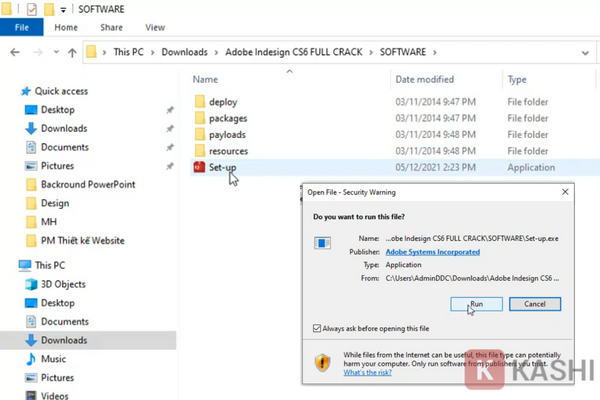Select Desktop under Quick access
This screenshot has width=600, height=400.
(x=58, y=110)
